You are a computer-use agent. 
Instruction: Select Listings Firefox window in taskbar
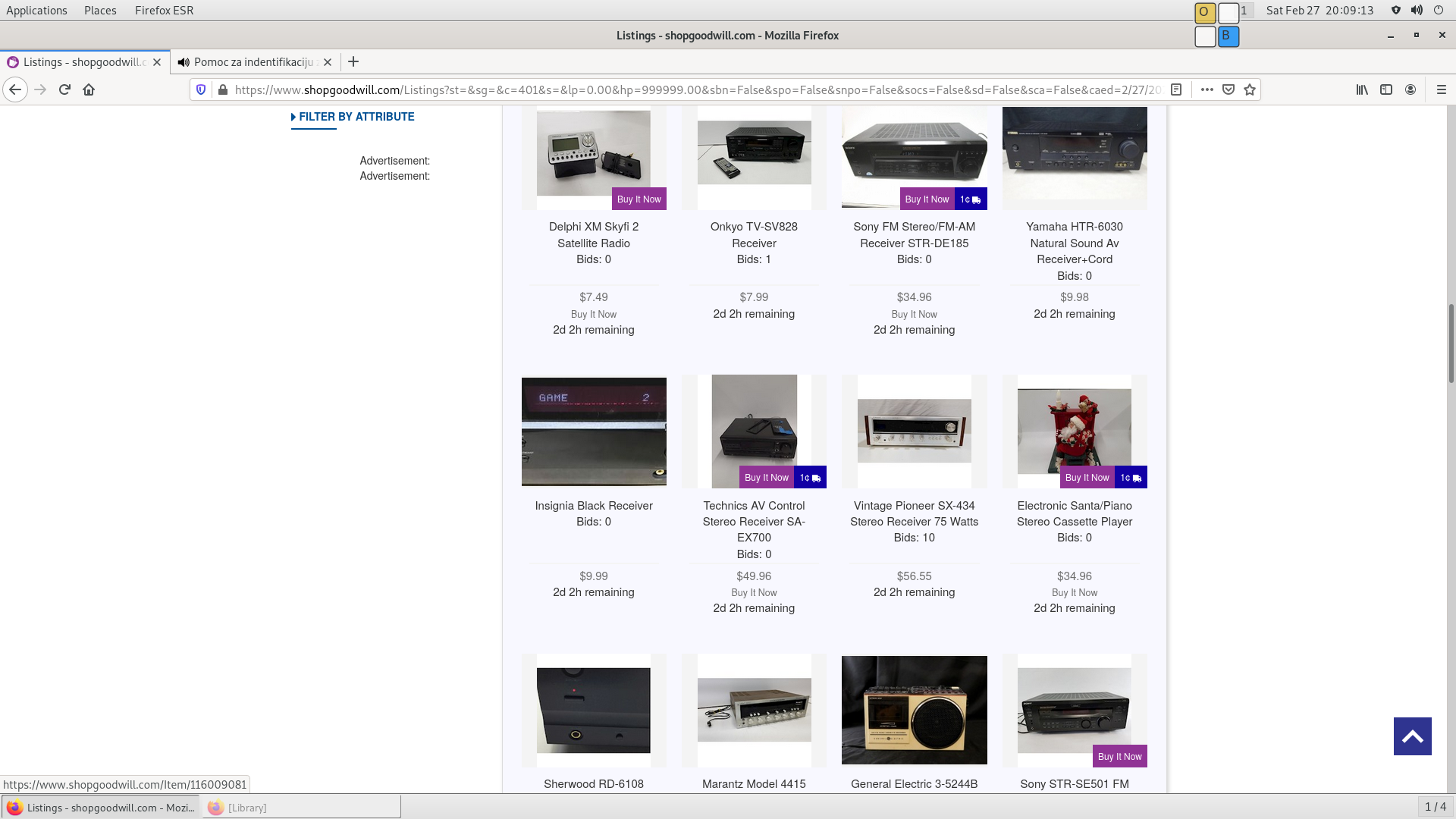pos(101,808)
